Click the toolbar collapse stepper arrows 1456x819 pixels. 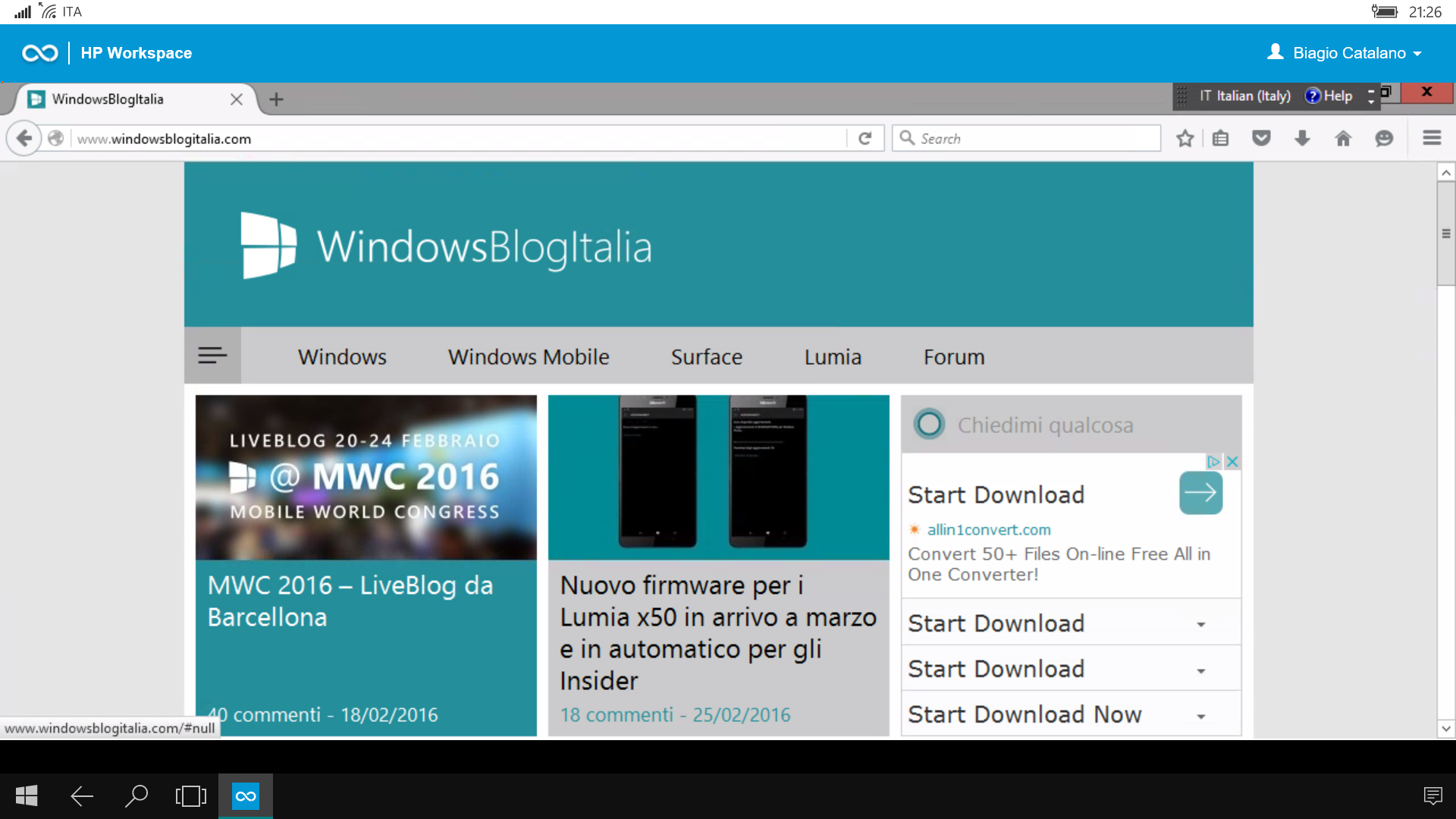click(x=1370, y=96)
